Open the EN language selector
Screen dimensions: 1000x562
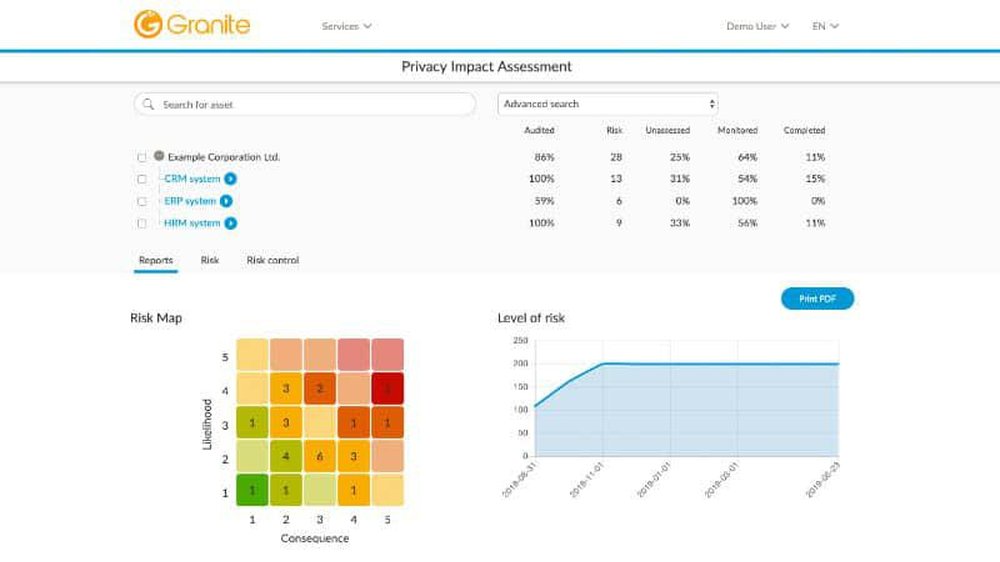tap(825, 26)
